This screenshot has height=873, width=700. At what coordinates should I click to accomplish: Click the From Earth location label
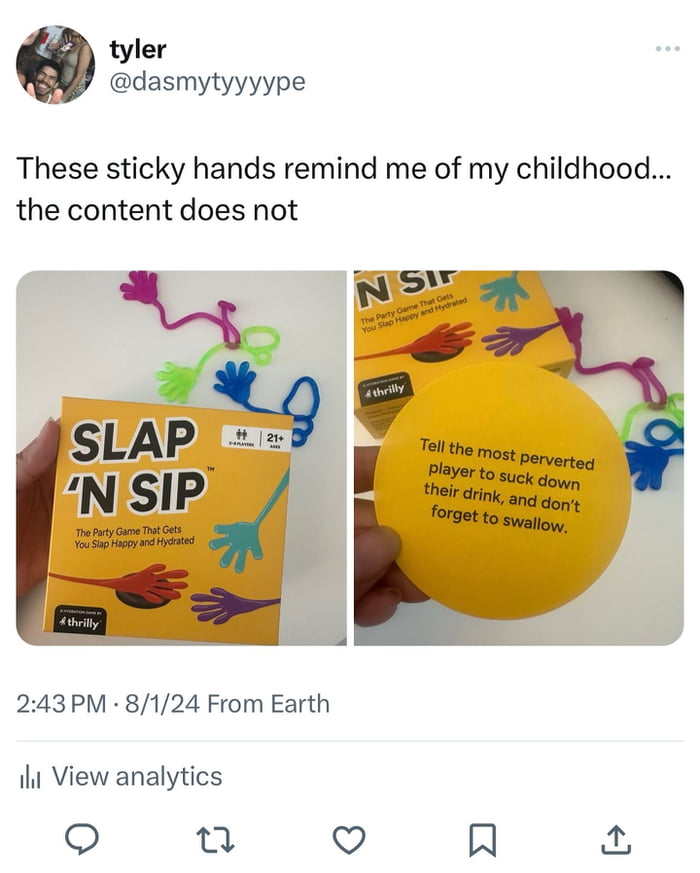pos(268,704)
